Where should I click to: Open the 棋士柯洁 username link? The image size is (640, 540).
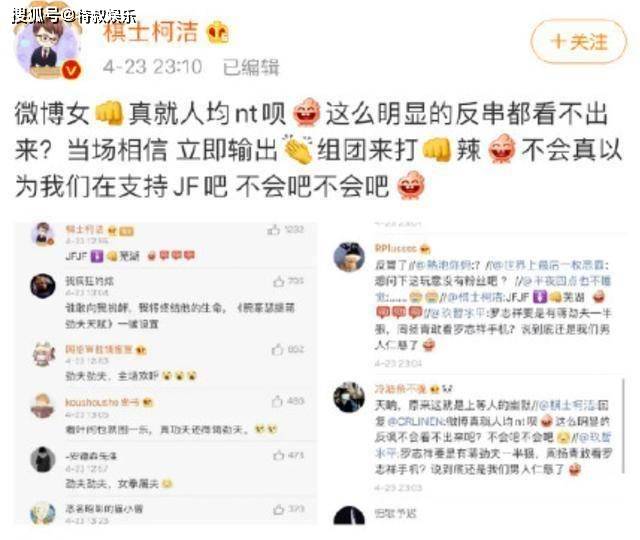[151, 32]
